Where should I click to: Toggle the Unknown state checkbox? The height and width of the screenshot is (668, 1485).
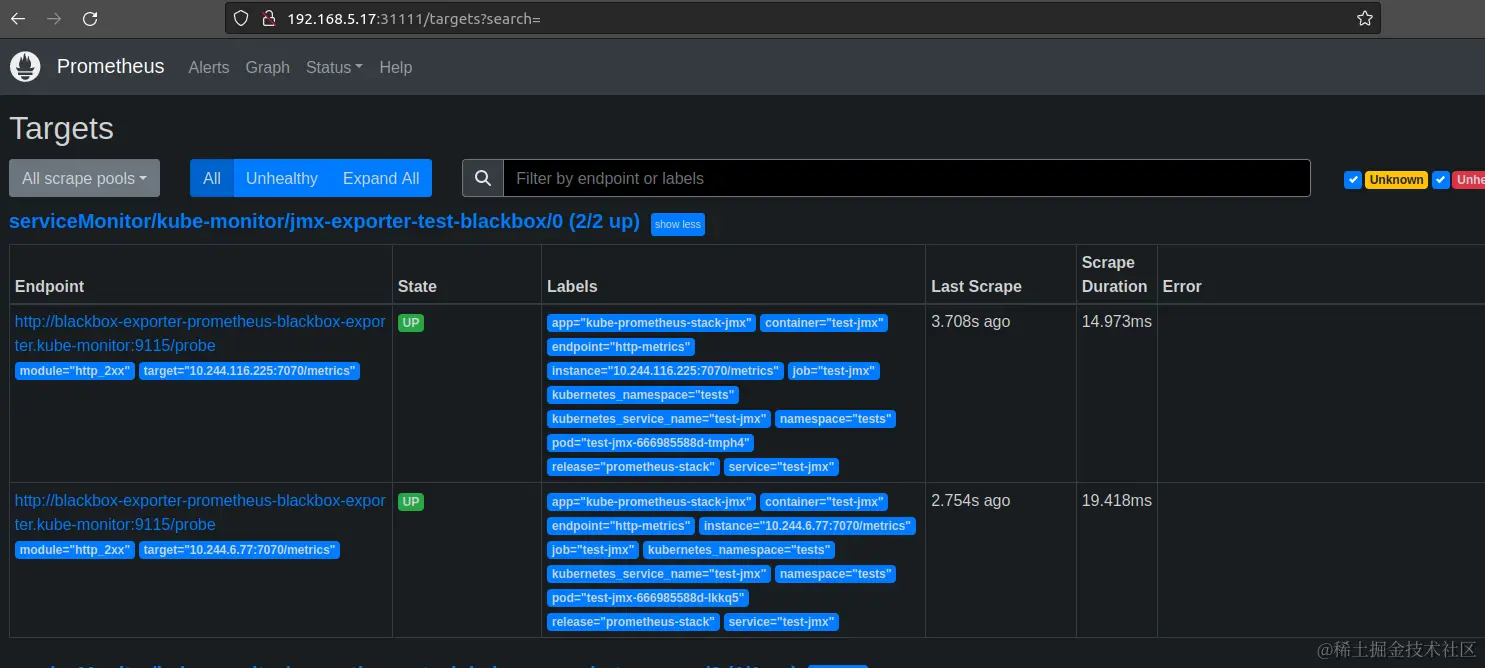tap(1353, 180)
